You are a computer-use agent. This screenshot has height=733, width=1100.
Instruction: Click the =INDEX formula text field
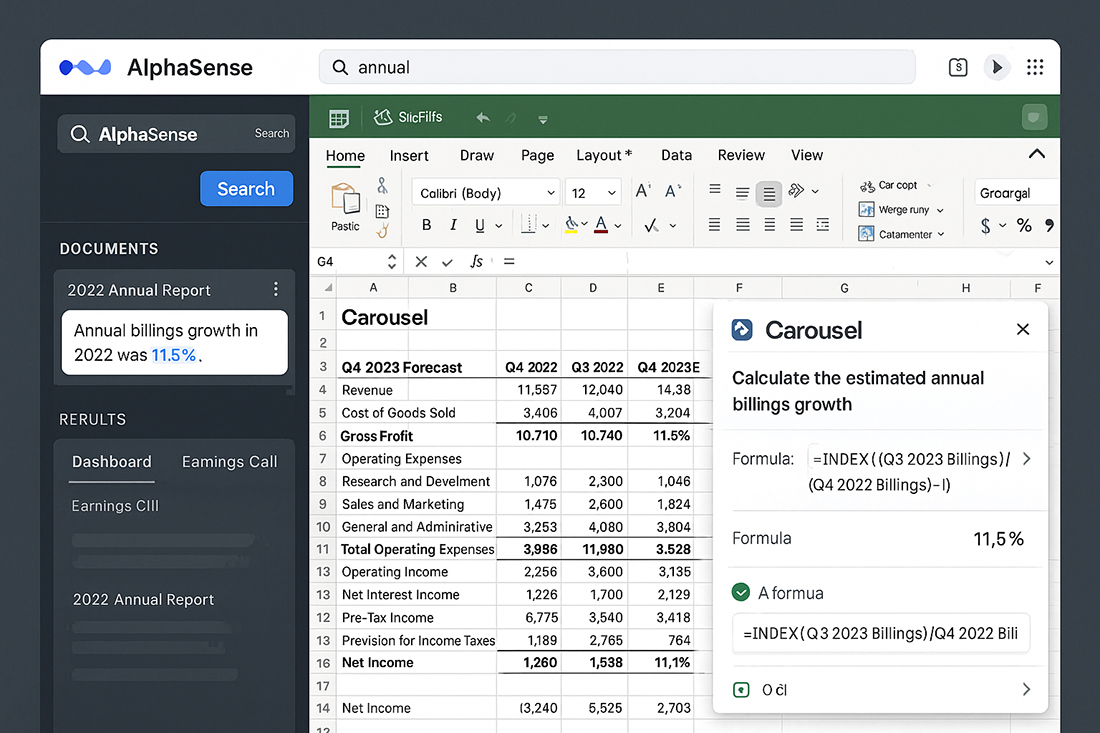pyautogui.click(x=880, y=633)
